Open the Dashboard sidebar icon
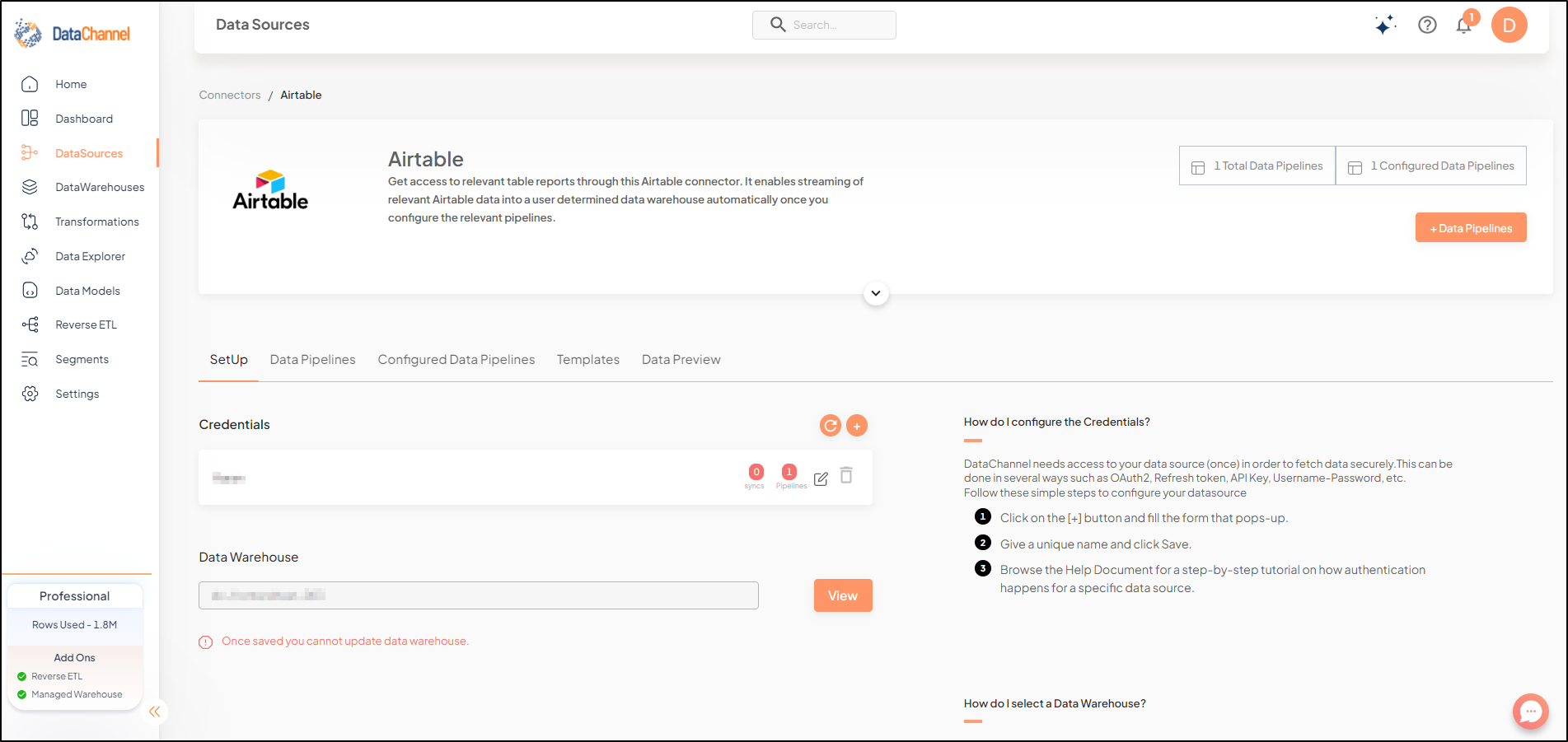The image size is (1568, 742). (x=30, y=119)
